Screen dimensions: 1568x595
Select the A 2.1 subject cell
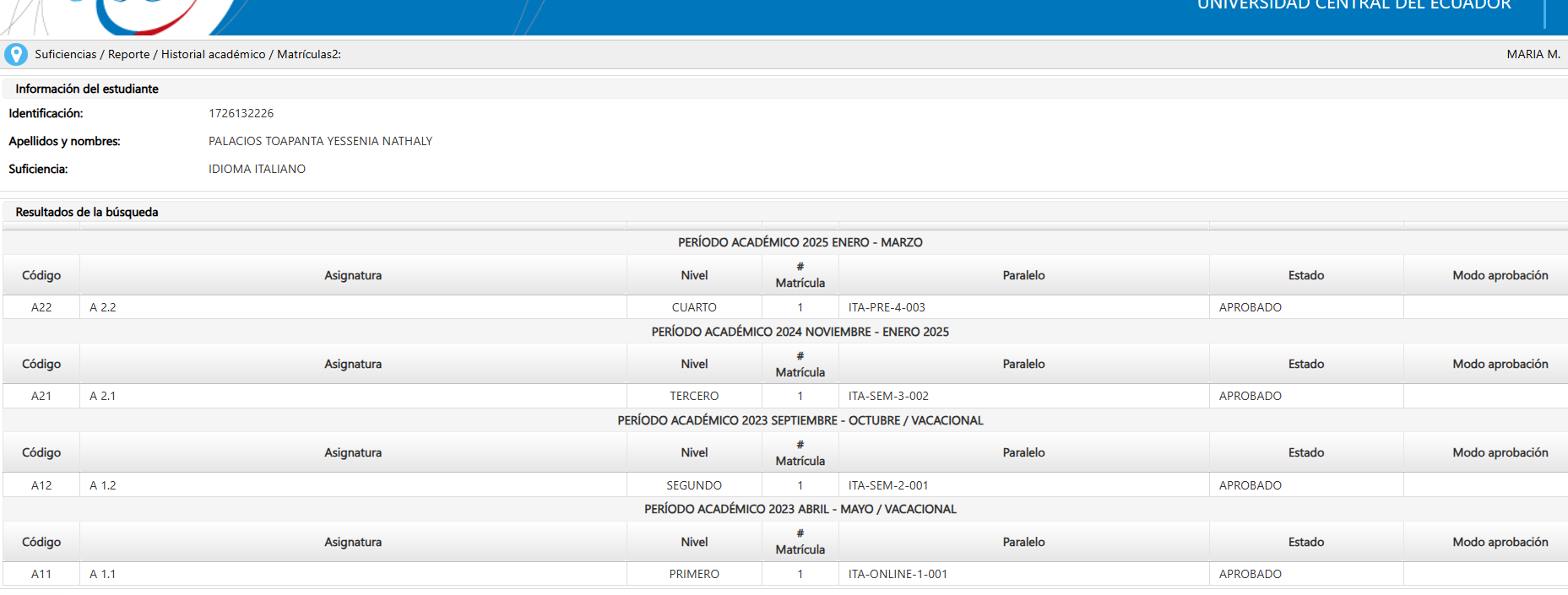click(353, 396)
